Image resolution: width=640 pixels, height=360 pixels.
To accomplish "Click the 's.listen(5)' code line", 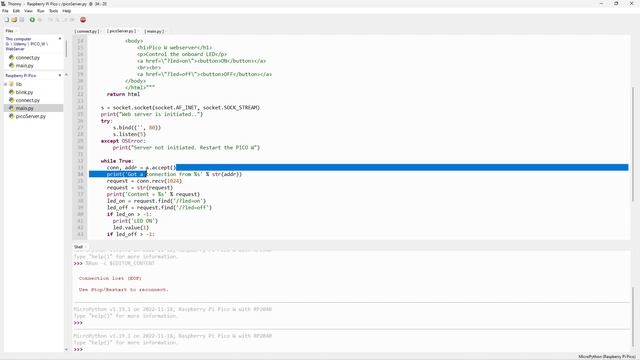I will (x=129, y=134).
